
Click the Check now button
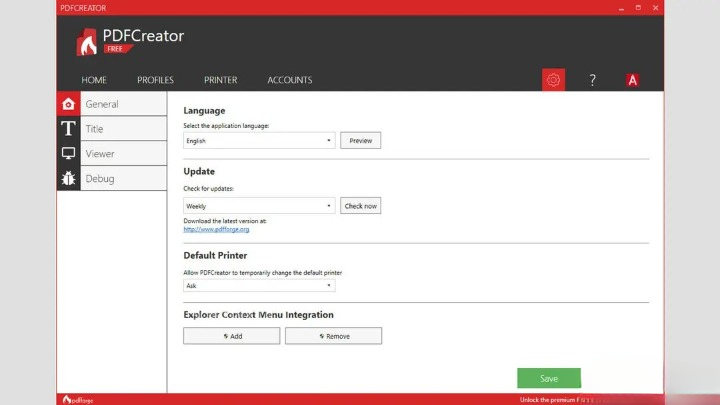tap(360, 206)
